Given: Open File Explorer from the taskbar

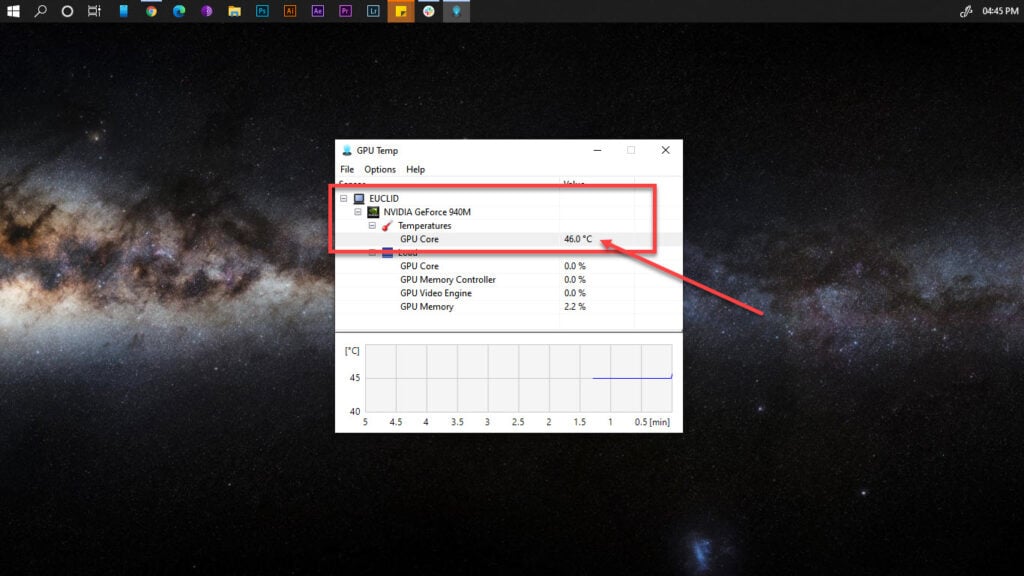Looking at the screenshot, I should point(234,11).
